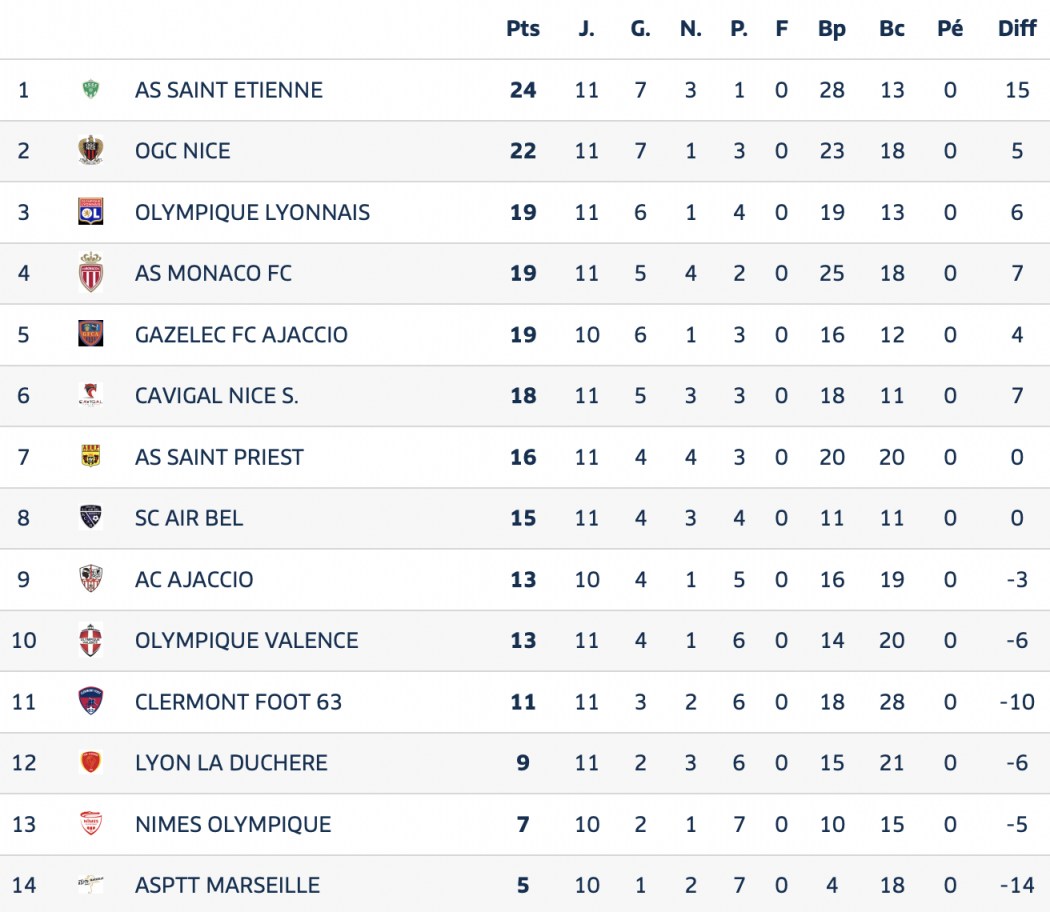Click the Bp column header
Screen dimensions: 1050x912
tap(832, 29)
